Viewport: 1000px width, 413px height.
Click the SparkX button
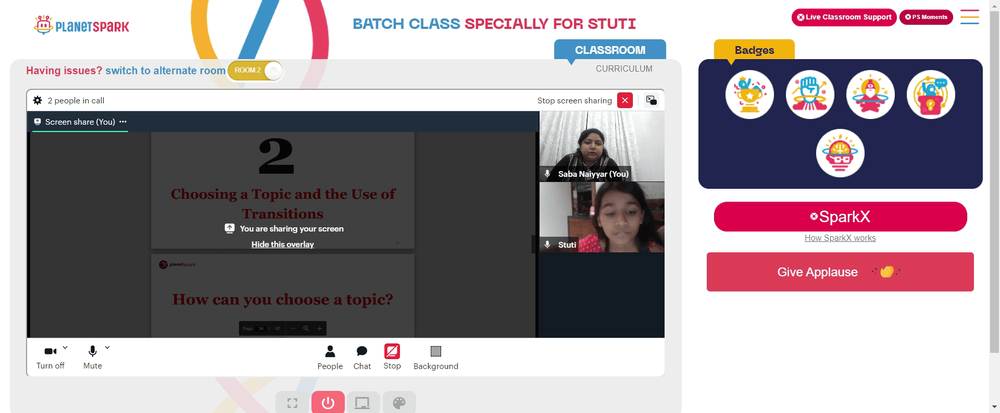[x=840, y=217]
